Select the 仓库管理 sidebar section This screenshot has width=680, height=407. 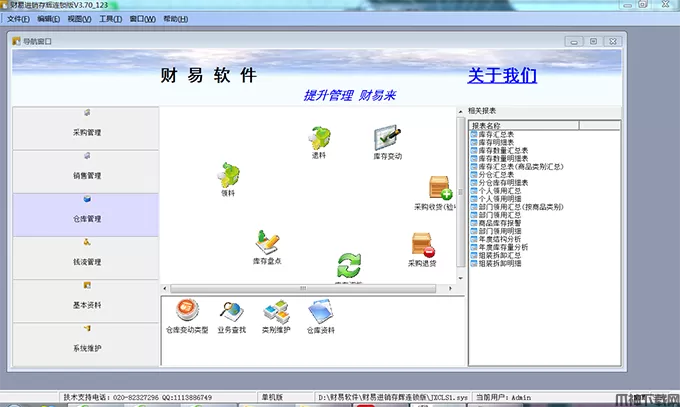click(86, 215)
